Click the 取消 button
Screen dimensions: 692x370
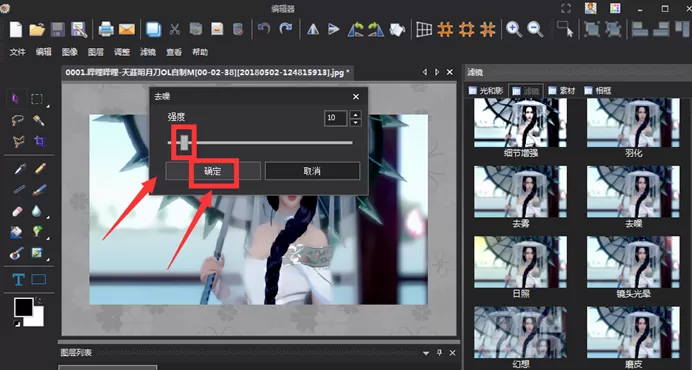[x=312, y=171]
